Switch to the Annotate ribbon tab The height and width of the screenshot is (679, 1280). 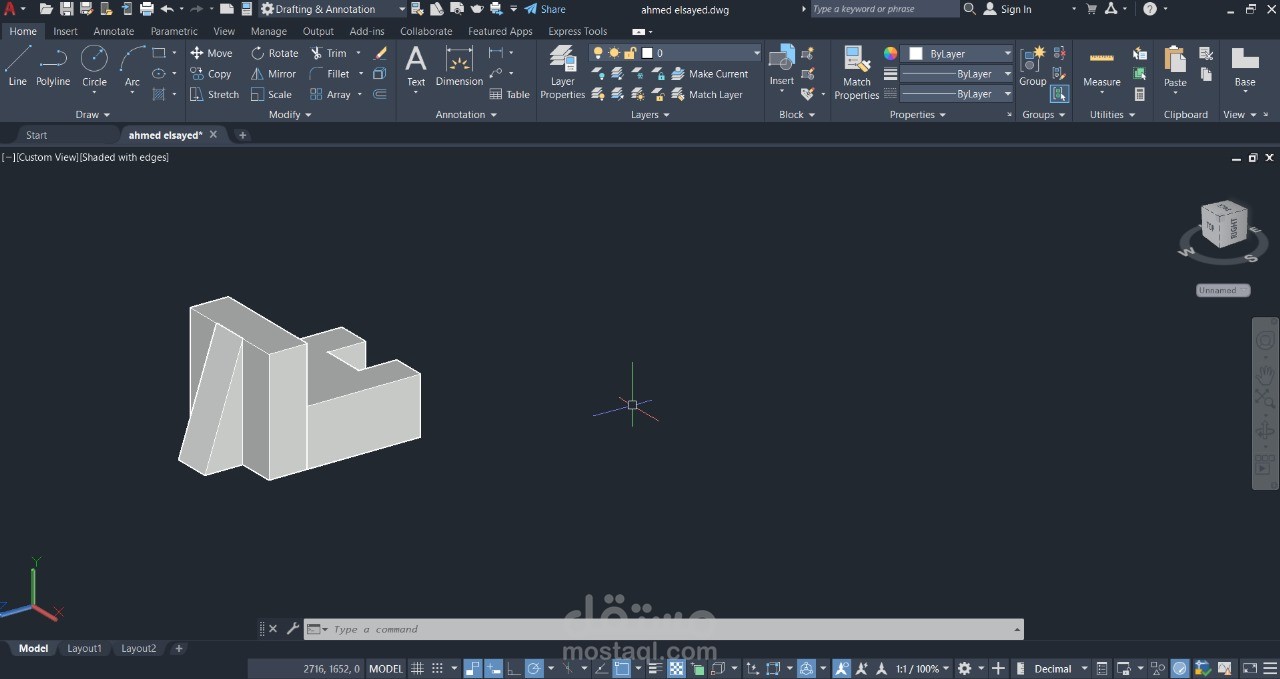click(113, 31)
